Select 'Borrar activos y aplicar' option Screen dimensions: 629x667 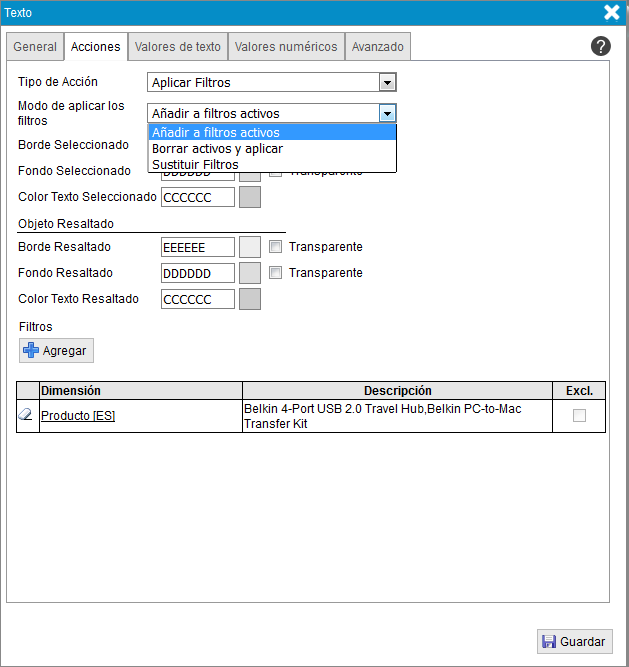pos(217,148)
